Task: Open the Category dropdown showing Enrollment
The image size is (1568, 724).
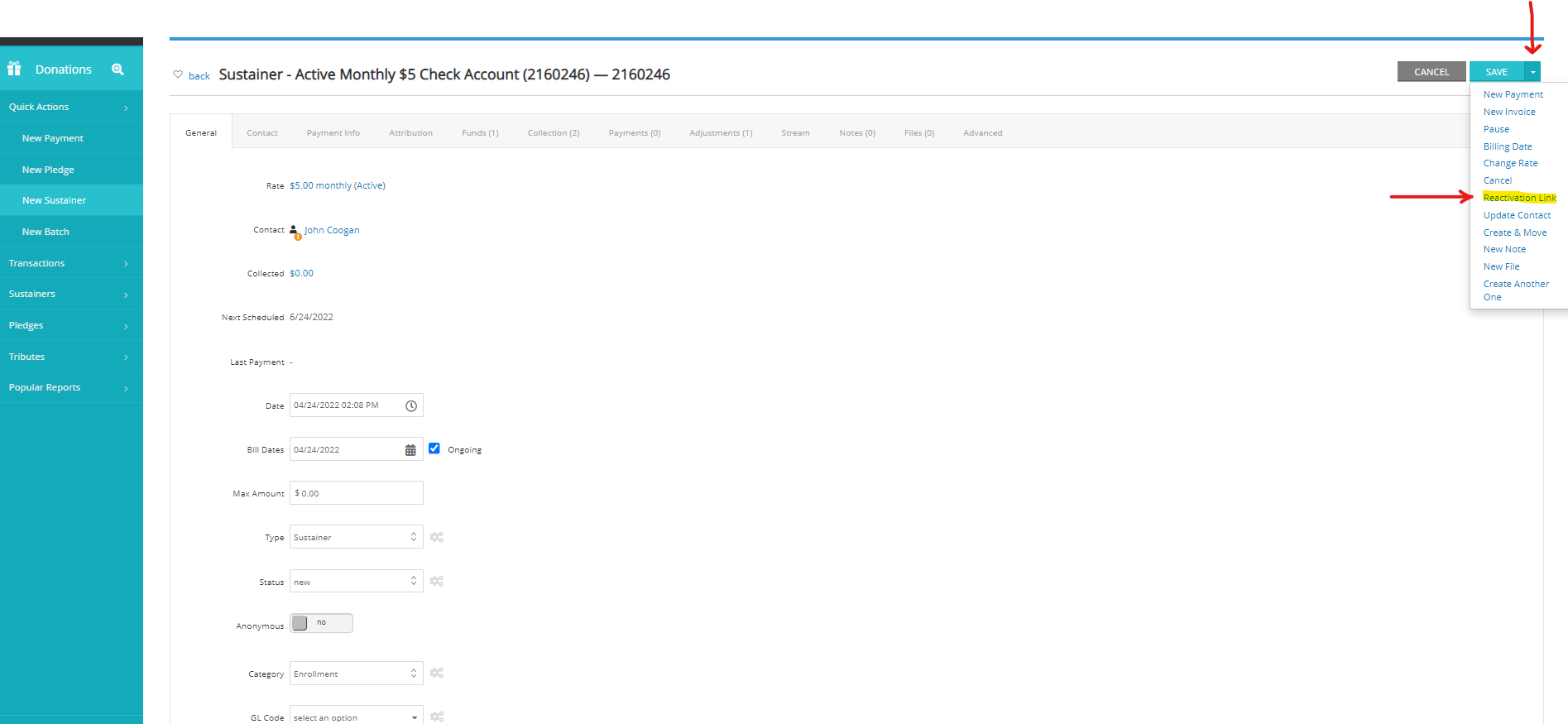Action: tap(357, 673)
